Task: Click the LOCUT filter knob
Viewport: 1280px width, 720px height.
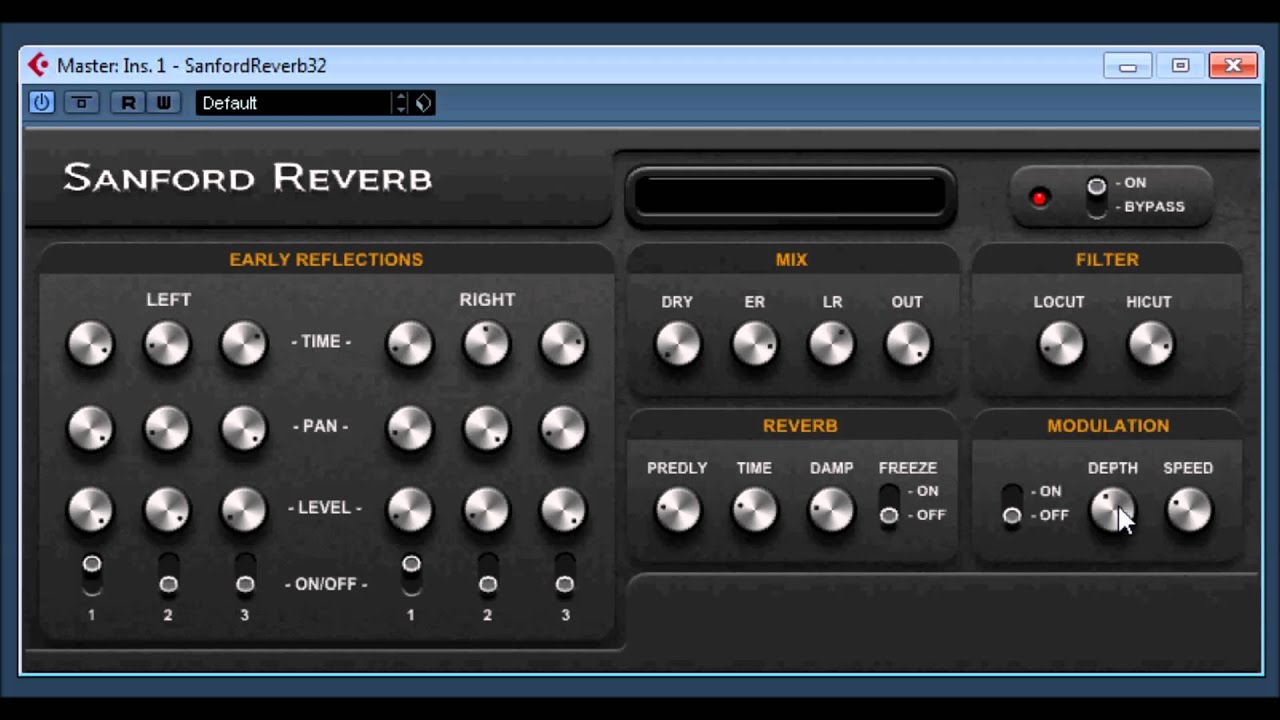Action: click(1060, 344)
